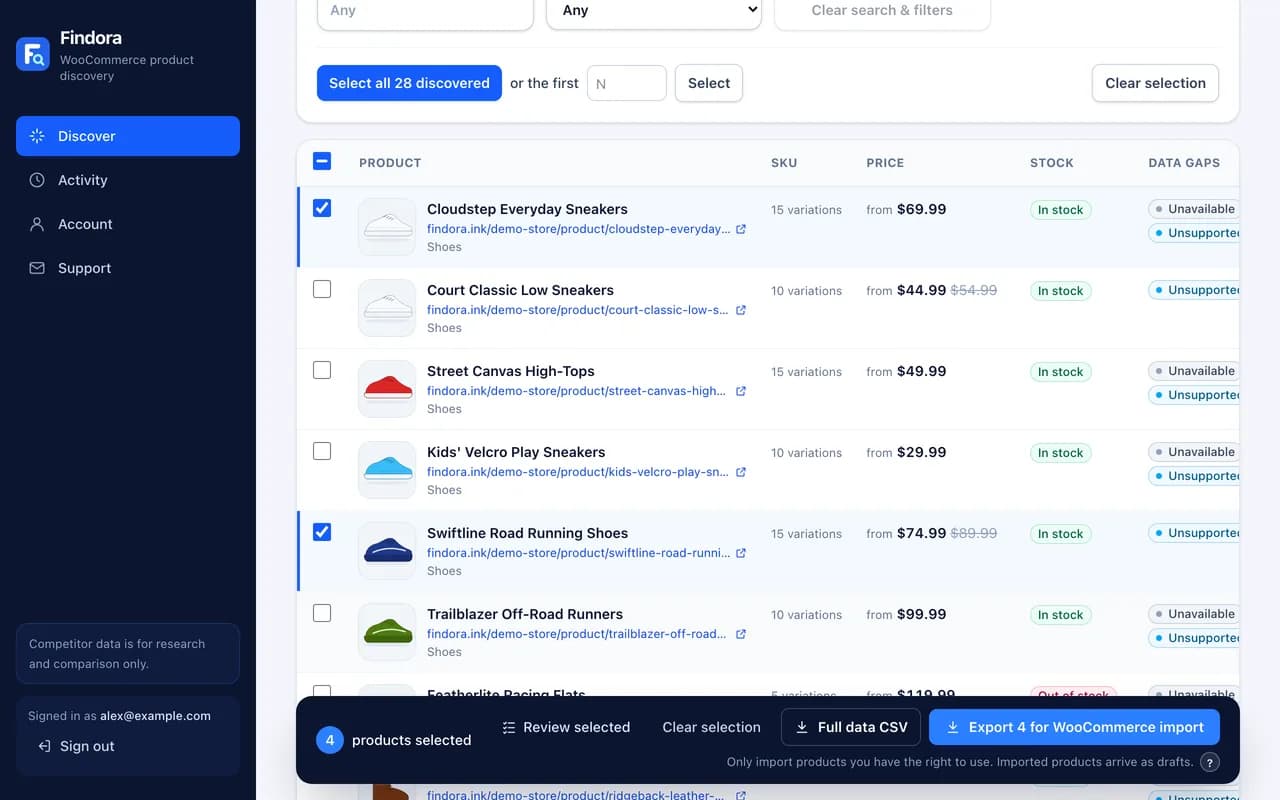Uncheck Swiftline Road Running Shoes checkbox

pos(322,532)
